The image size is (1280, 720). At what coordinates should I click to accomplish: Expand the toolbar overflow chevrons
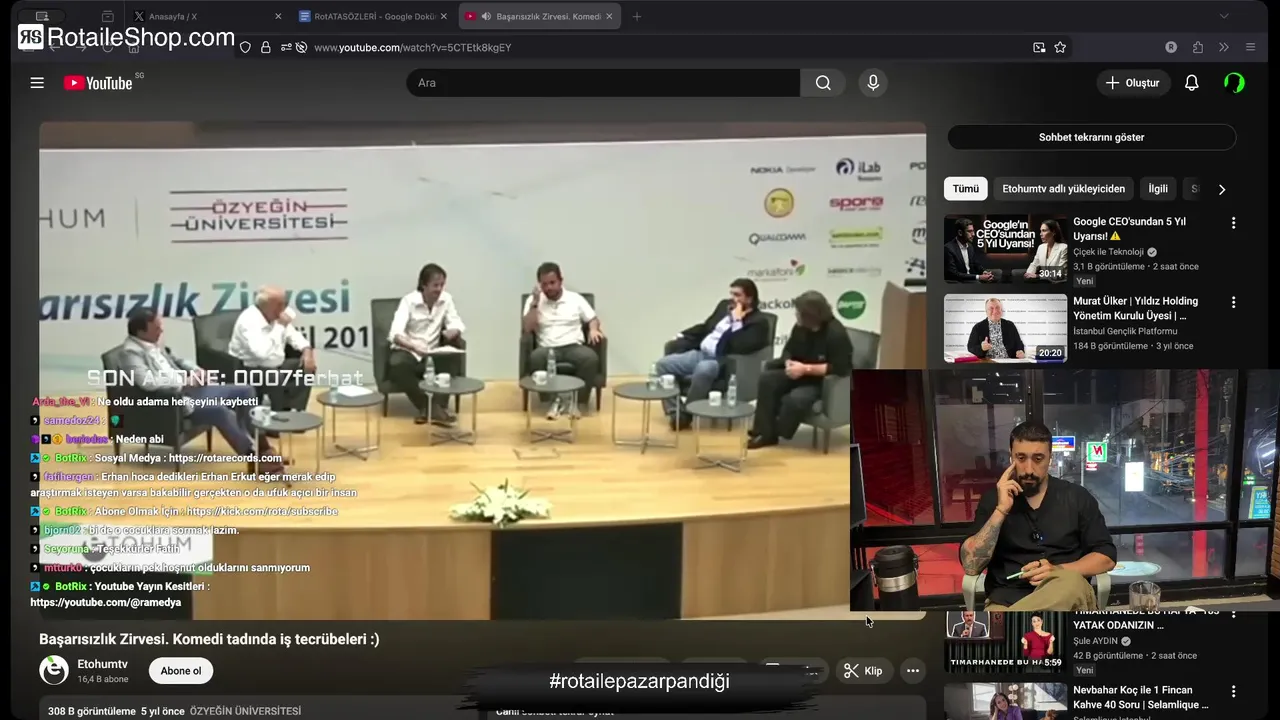point(1223,47)
